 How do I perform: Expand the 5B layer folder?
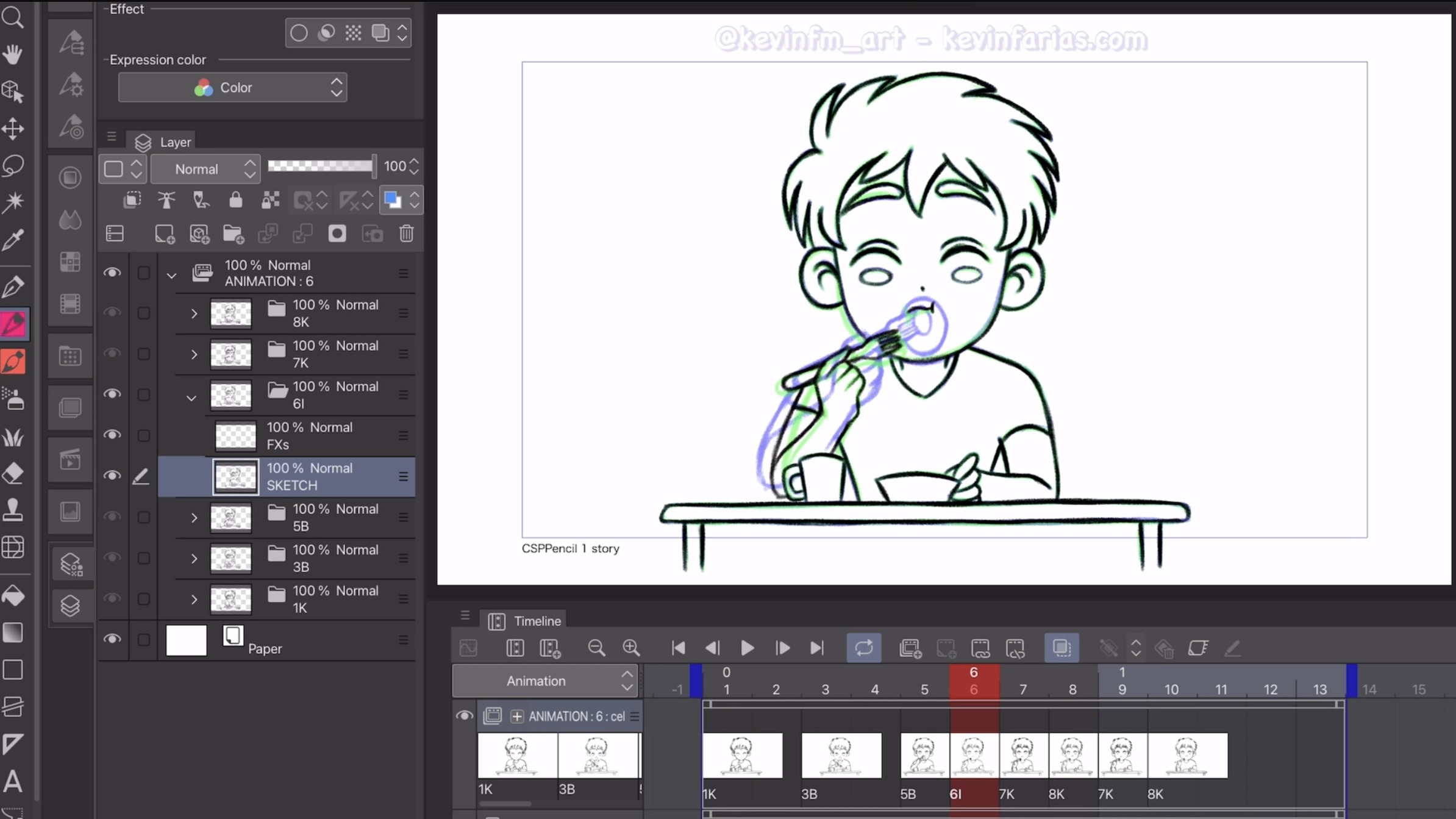click(x=194, y=518)
